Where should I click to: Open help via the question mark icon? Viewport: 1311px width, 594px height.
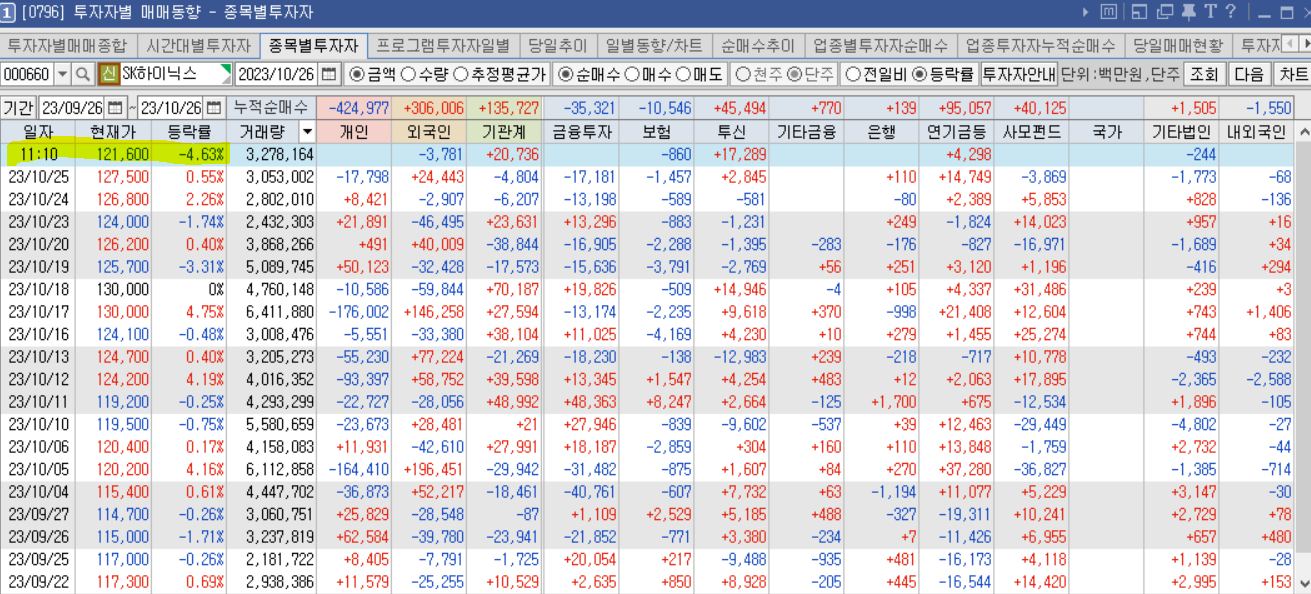(1231, 12)
